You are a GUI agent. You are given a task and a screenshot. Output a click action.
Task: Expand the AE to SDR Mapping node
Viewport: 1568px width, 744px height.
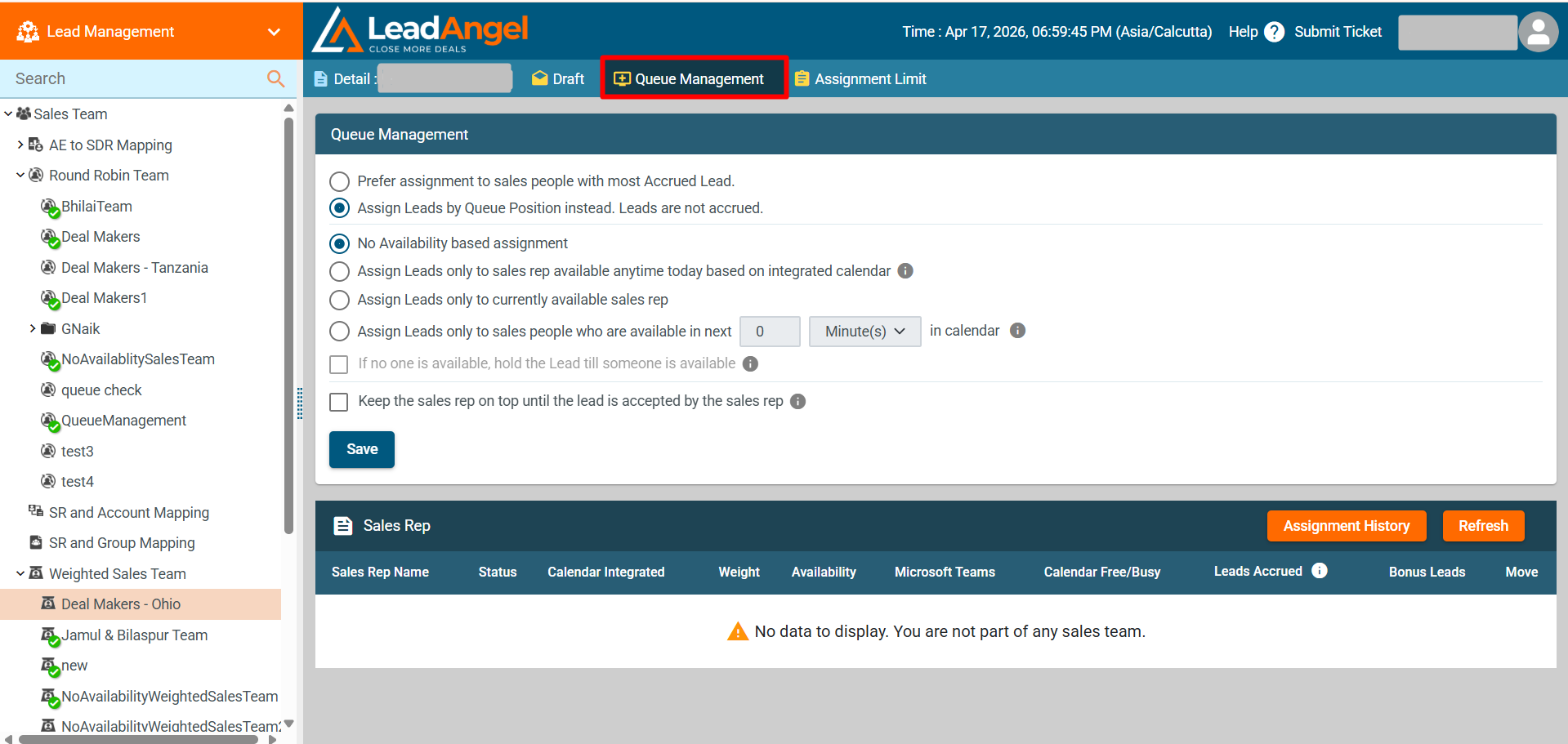click(x=20, y=145)
